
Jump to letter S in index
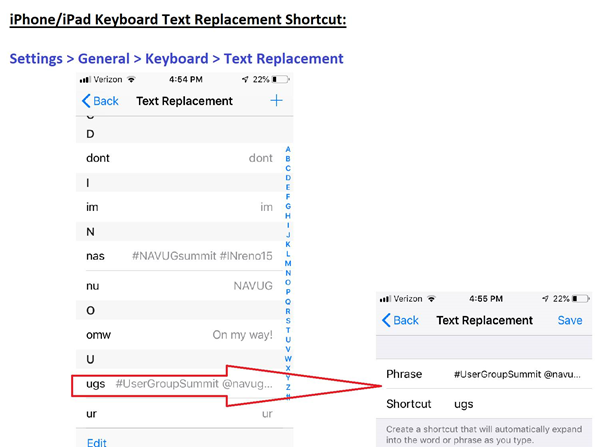(288, 320)
